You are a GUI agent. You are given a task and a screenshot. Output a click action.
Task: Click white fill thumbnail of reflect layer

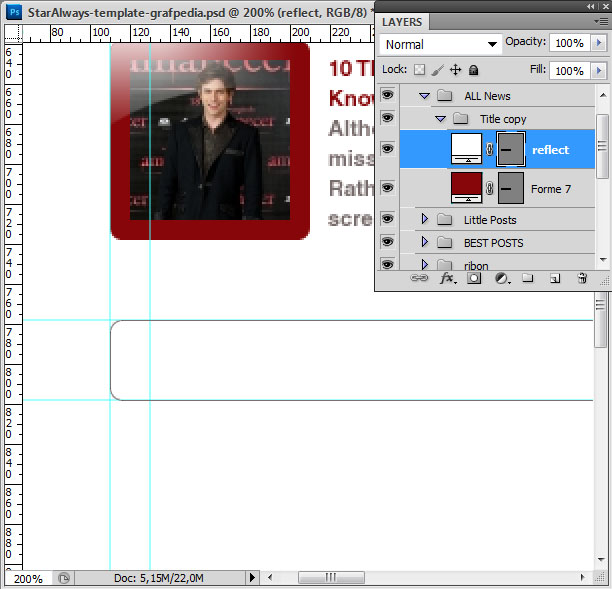[x=466, y=148]
